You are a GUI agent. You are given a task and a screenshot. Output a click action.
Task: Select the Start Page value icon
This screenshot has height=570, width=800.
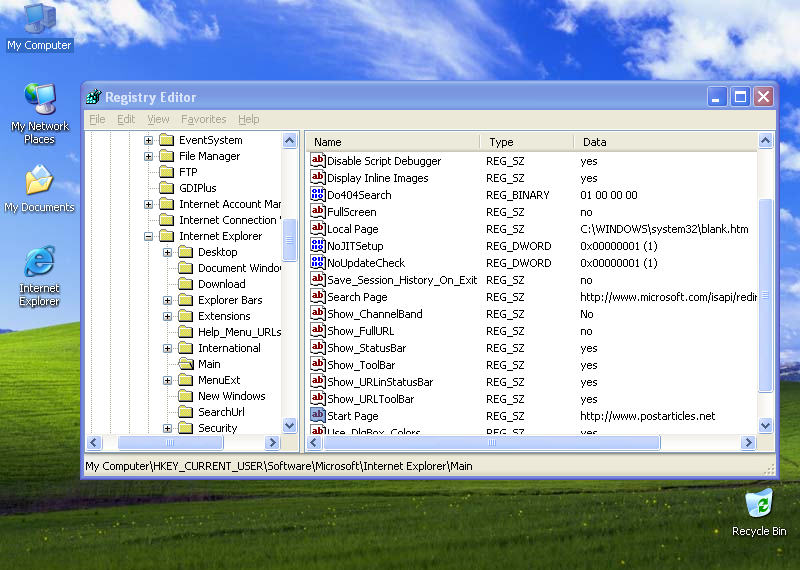coord(317,415)
